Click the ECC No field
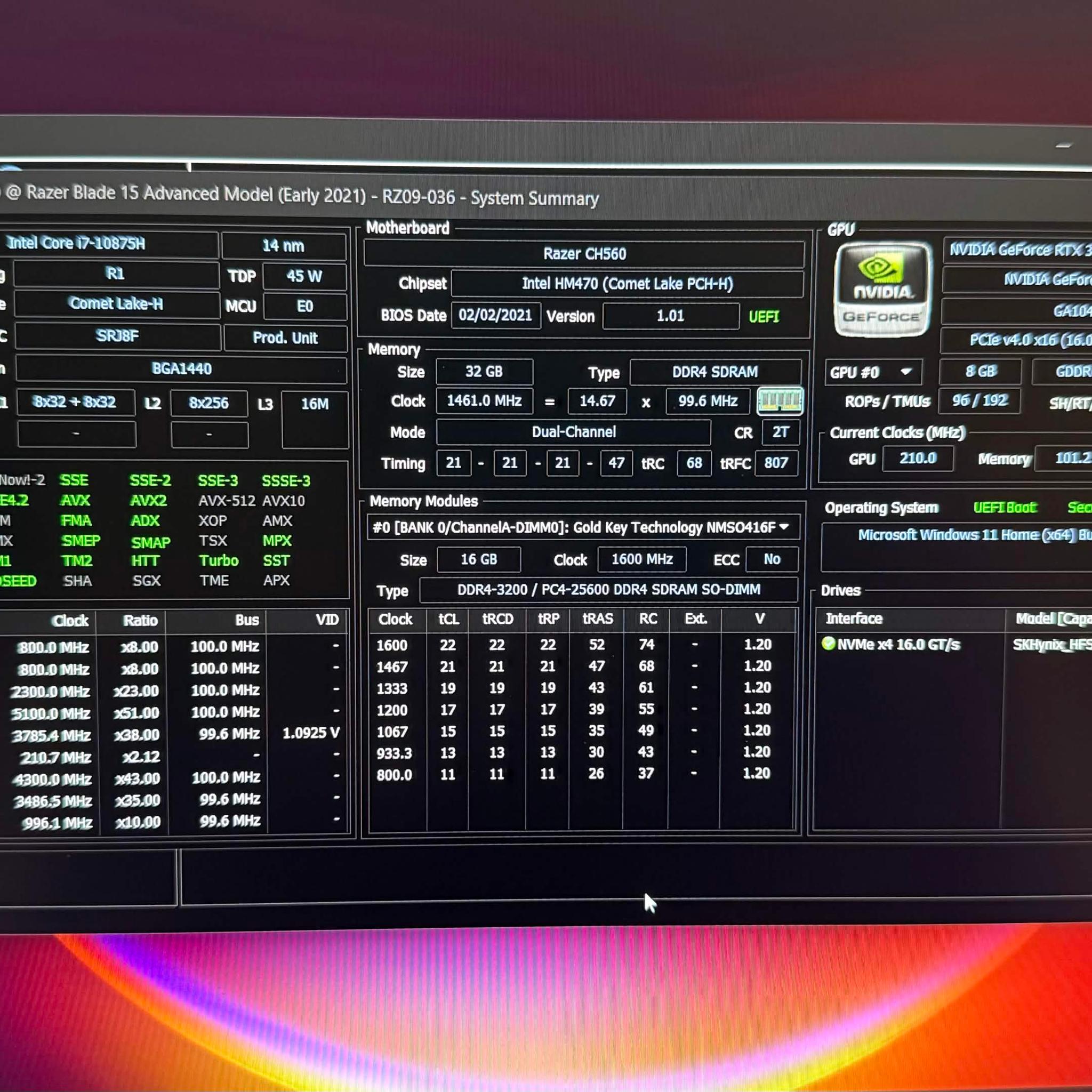Screen dimensions: 1092x1092 coord(772,559)
